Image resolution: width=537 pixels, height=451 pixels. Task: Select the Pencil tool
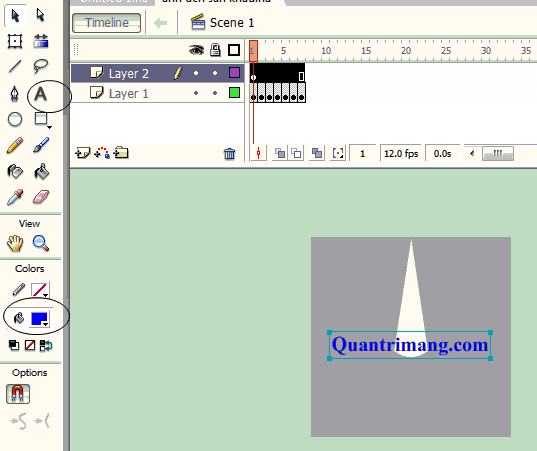coord(15,145)
